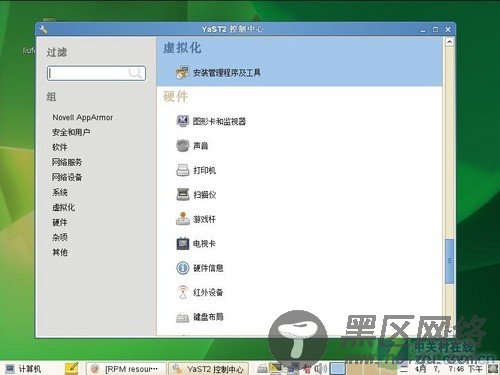Screen dimensions: 500x375
Task: Select the 软件 group
Action: [x=60, y=147]
